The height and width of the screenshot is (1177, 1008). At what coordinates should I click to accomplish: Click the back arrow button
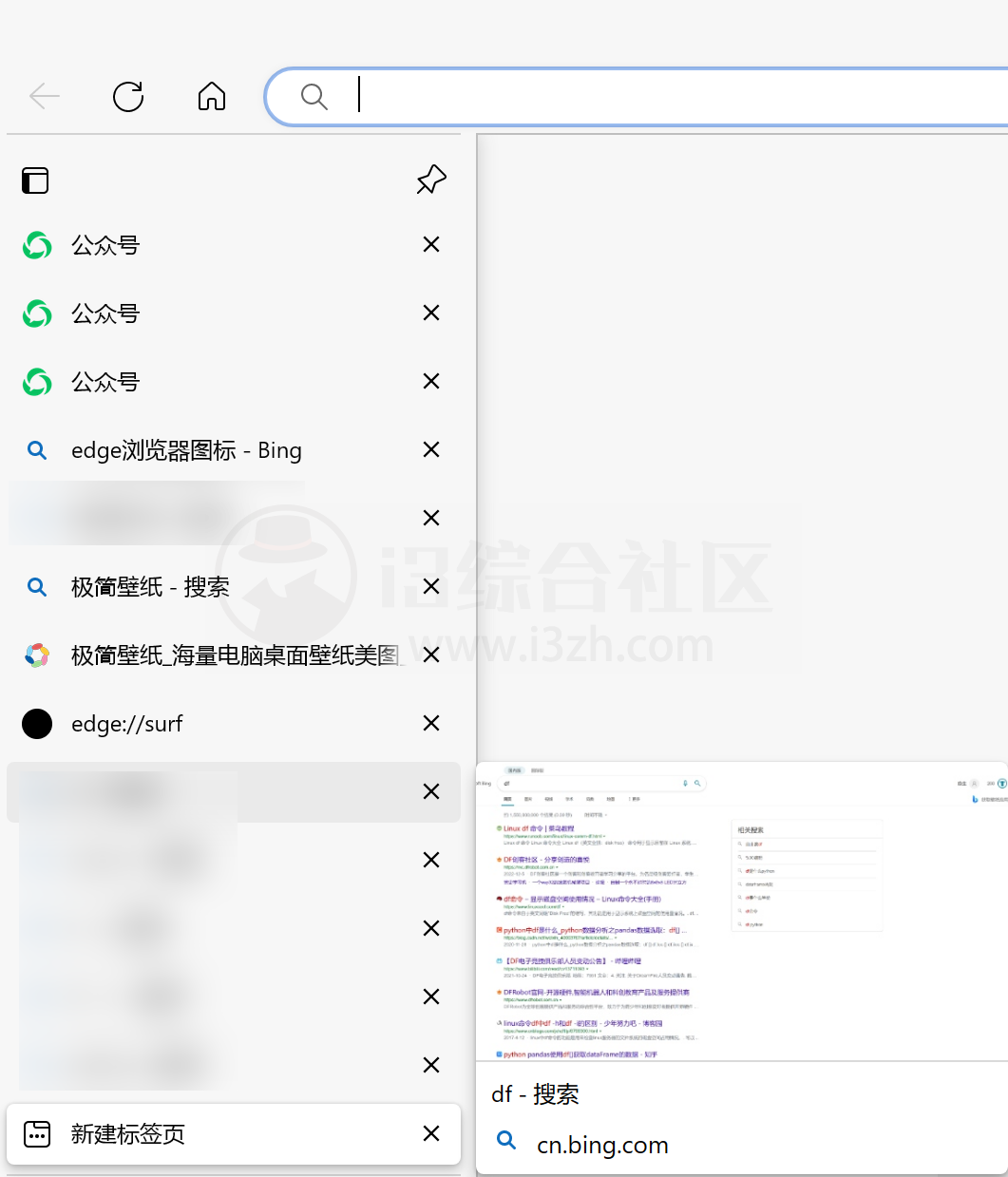coord(45,96)
